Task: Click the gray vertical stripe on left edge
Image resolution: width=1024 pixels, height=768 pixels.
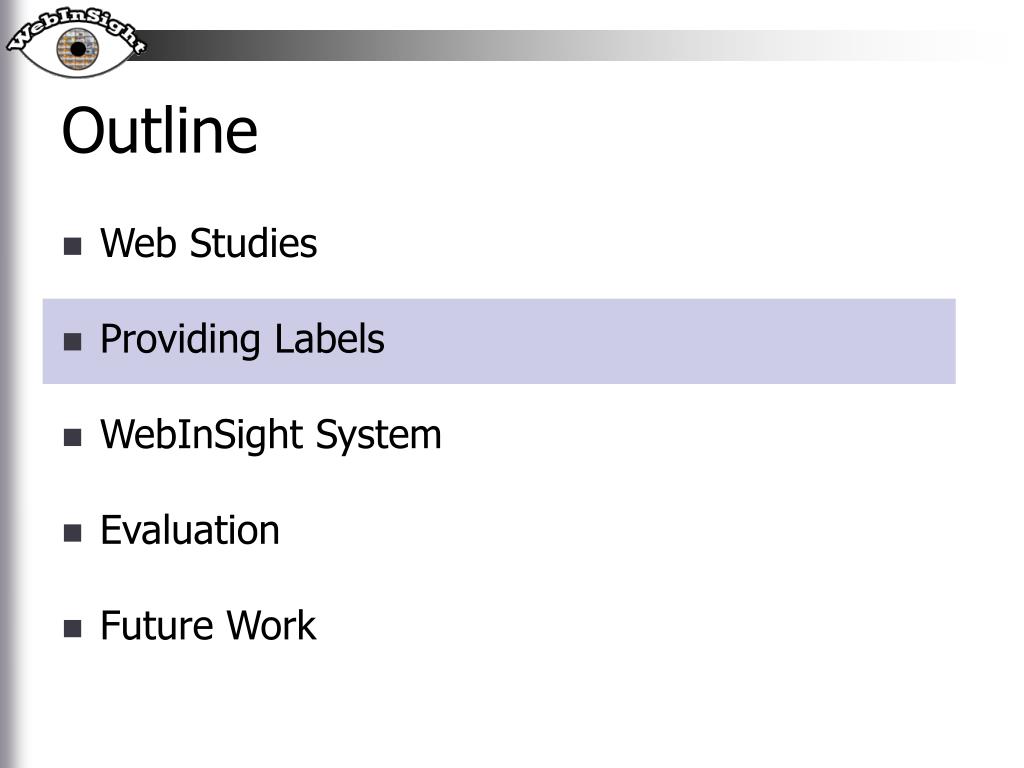Action: coord(8,418)
